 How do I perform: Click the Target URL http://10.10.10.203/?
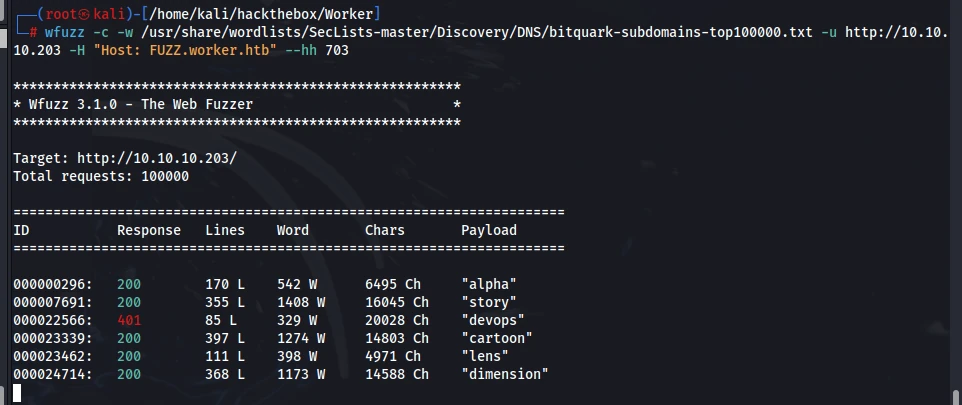click(156, 158)
